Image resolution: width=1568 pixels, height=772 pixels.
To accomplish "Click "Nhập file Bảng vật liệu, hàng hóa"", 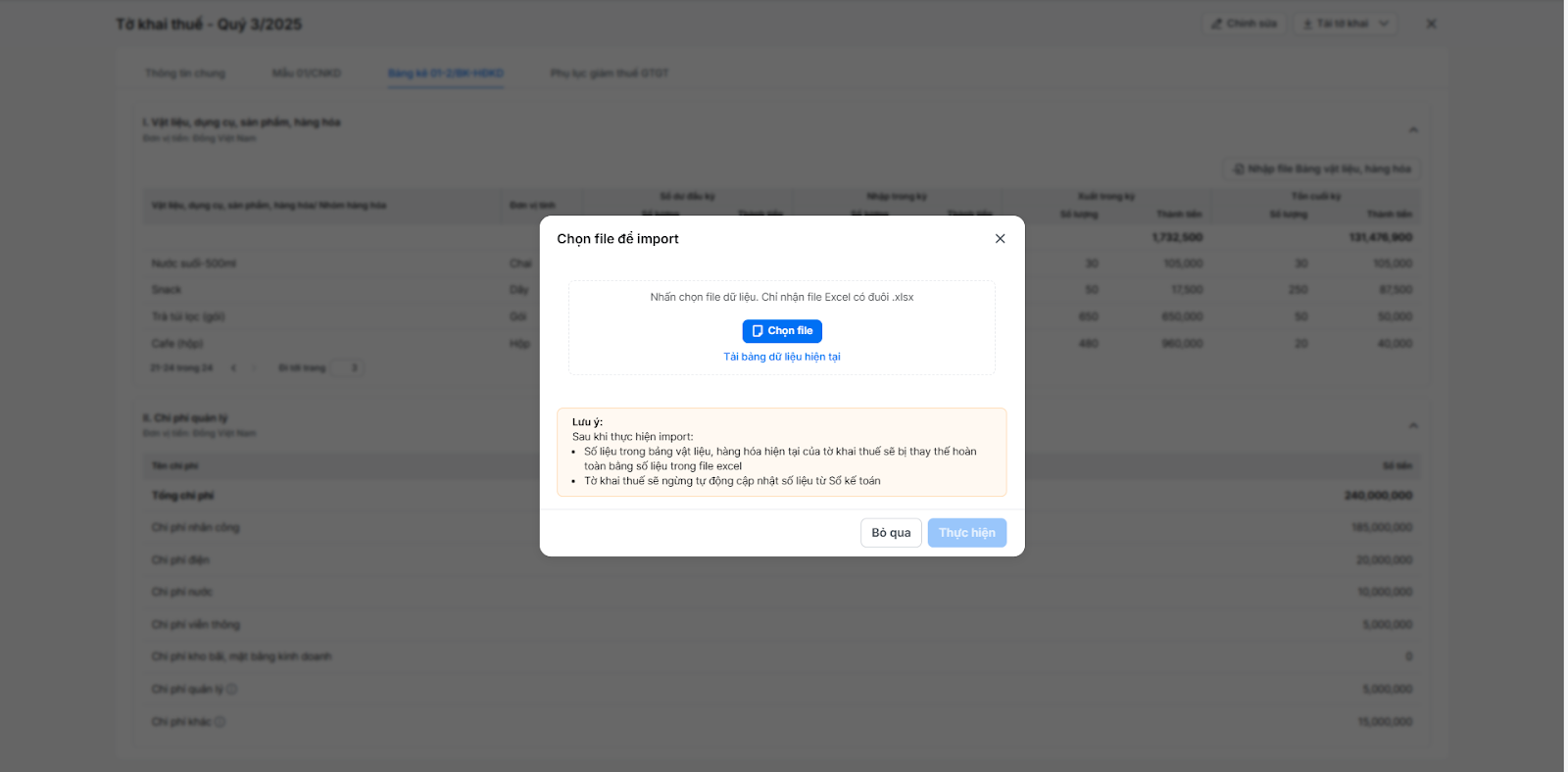I will click(1321, 169).
